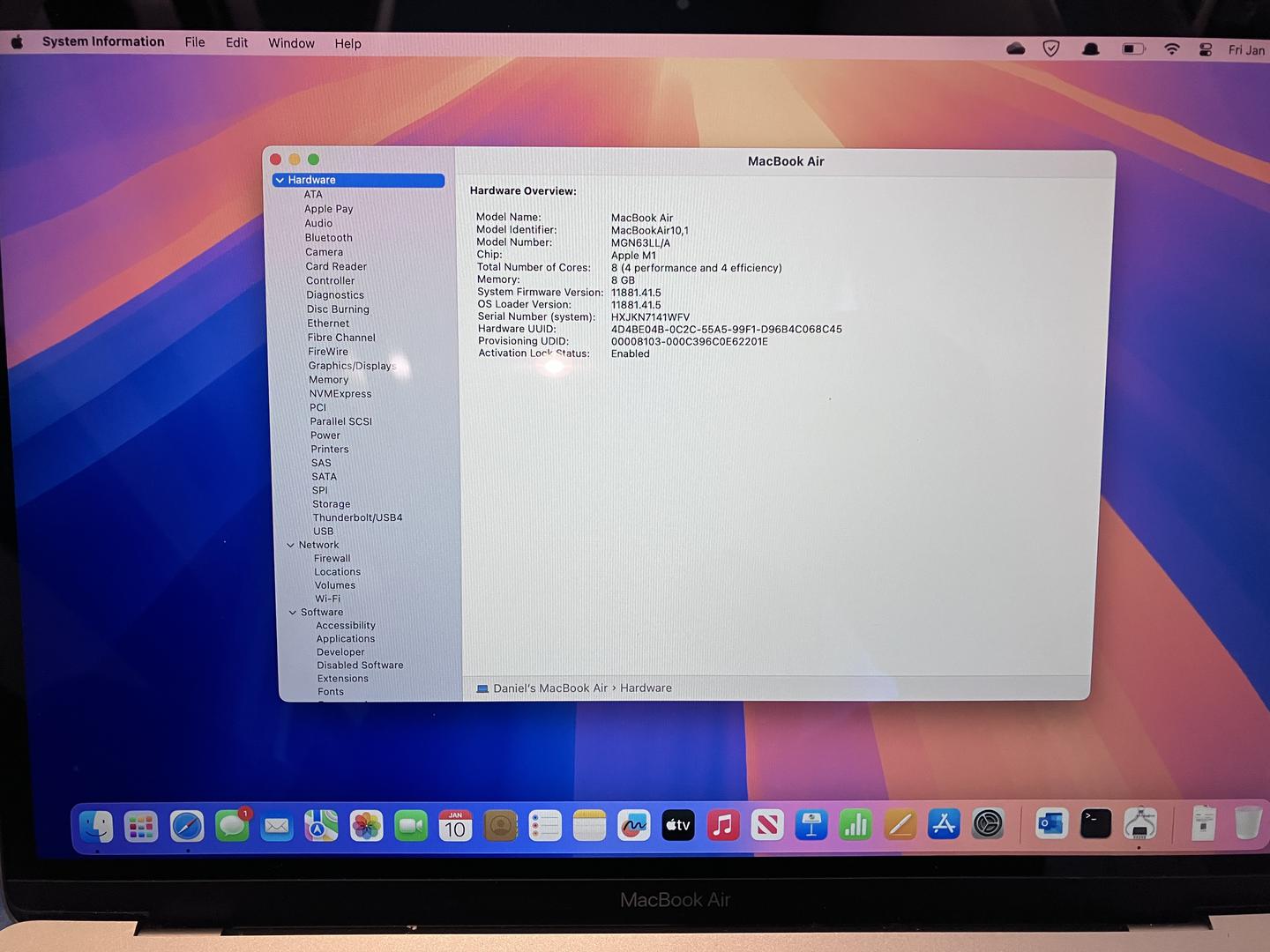Select Storage in the sidebar
The height and width of the screenshot is (952, 1270).
point(331,504)
